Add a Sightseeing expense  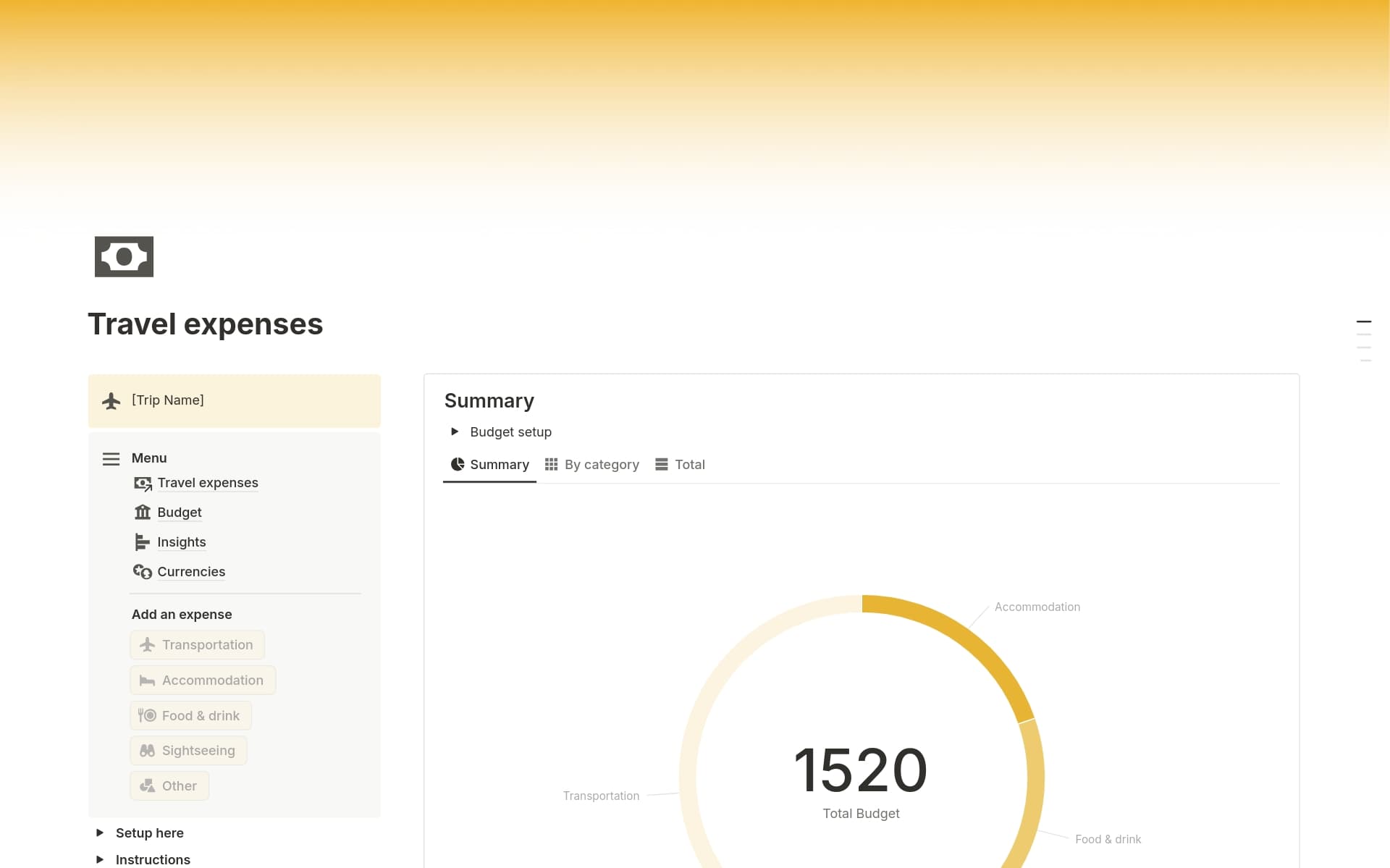click(x=188, y=750)
